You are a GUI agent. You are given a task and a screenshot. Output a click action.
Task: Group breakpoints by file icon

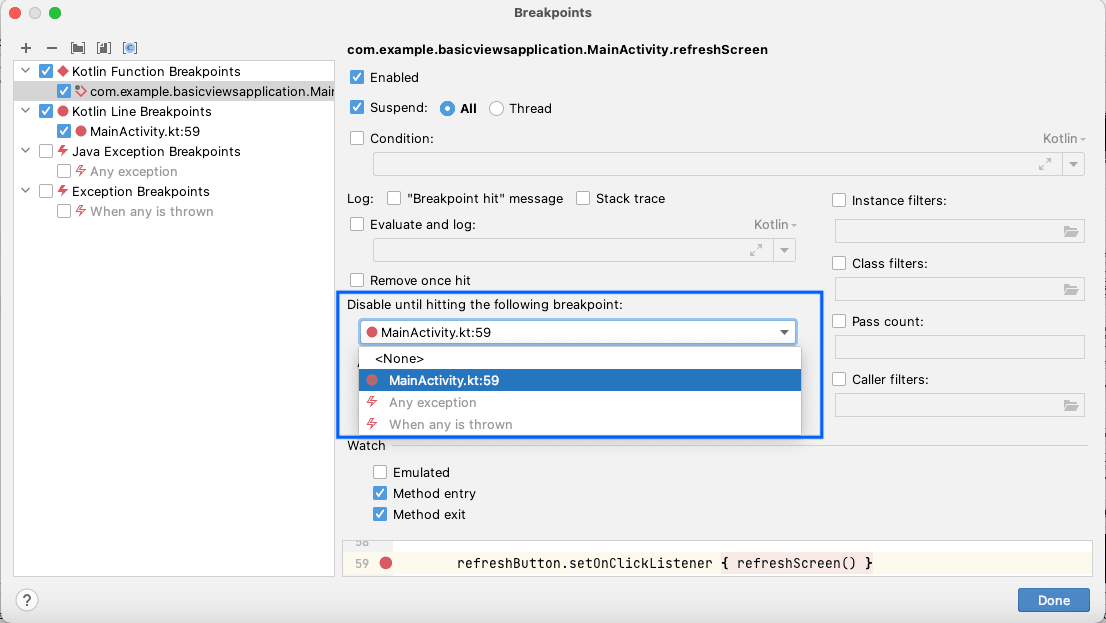coord(104,48)
